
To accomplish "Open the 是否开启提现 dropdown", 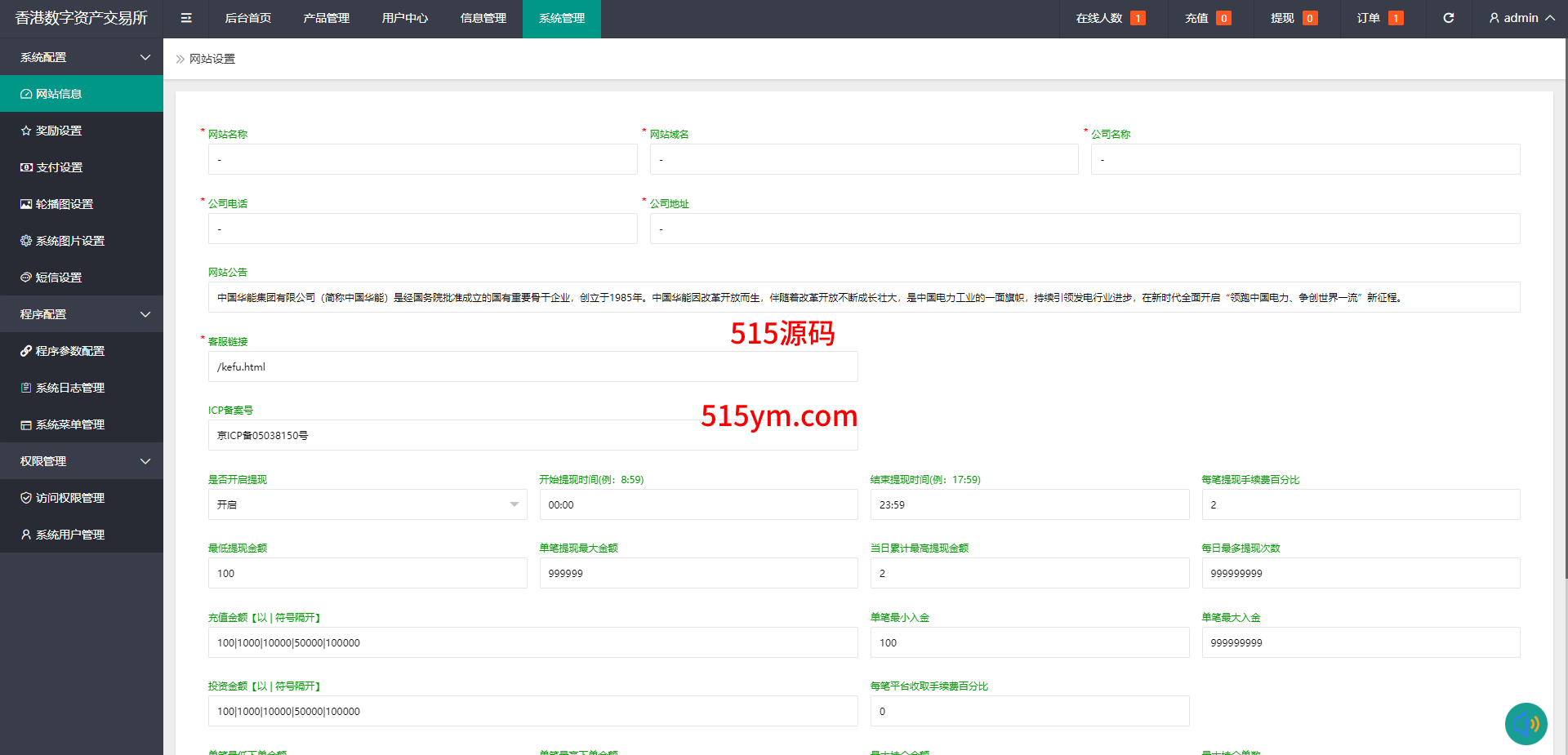I will click(x=367, y=504).
